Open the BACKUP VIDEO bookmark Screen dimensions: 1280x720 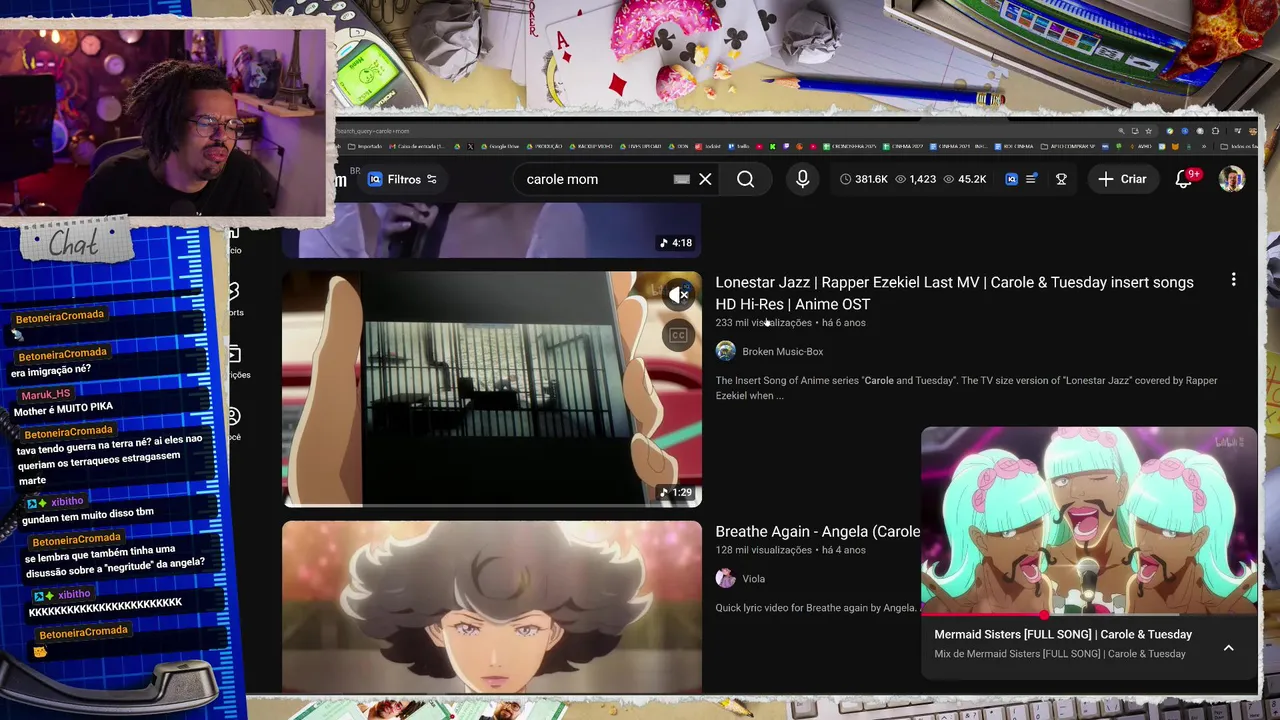coord(589,147)
